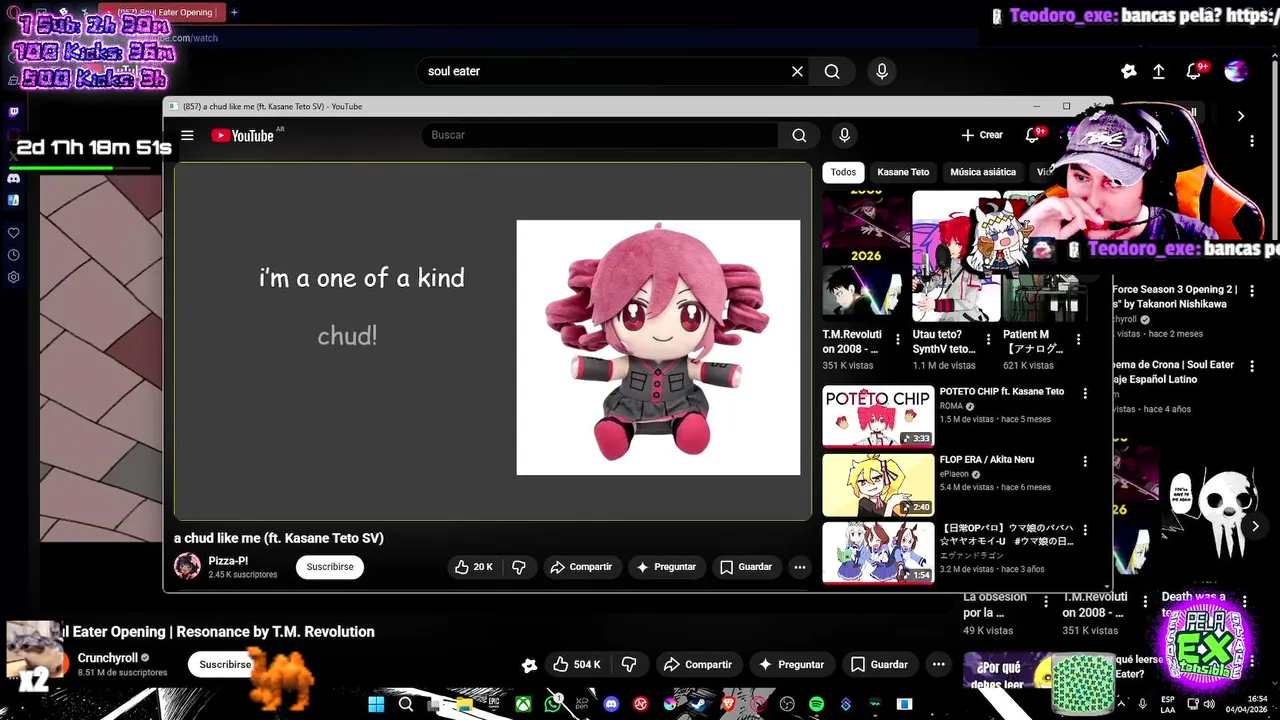This screenshot has height=720, width=1280.
Task: Open options menu for Utau teto? video
Action: click(x=988, y=340)
